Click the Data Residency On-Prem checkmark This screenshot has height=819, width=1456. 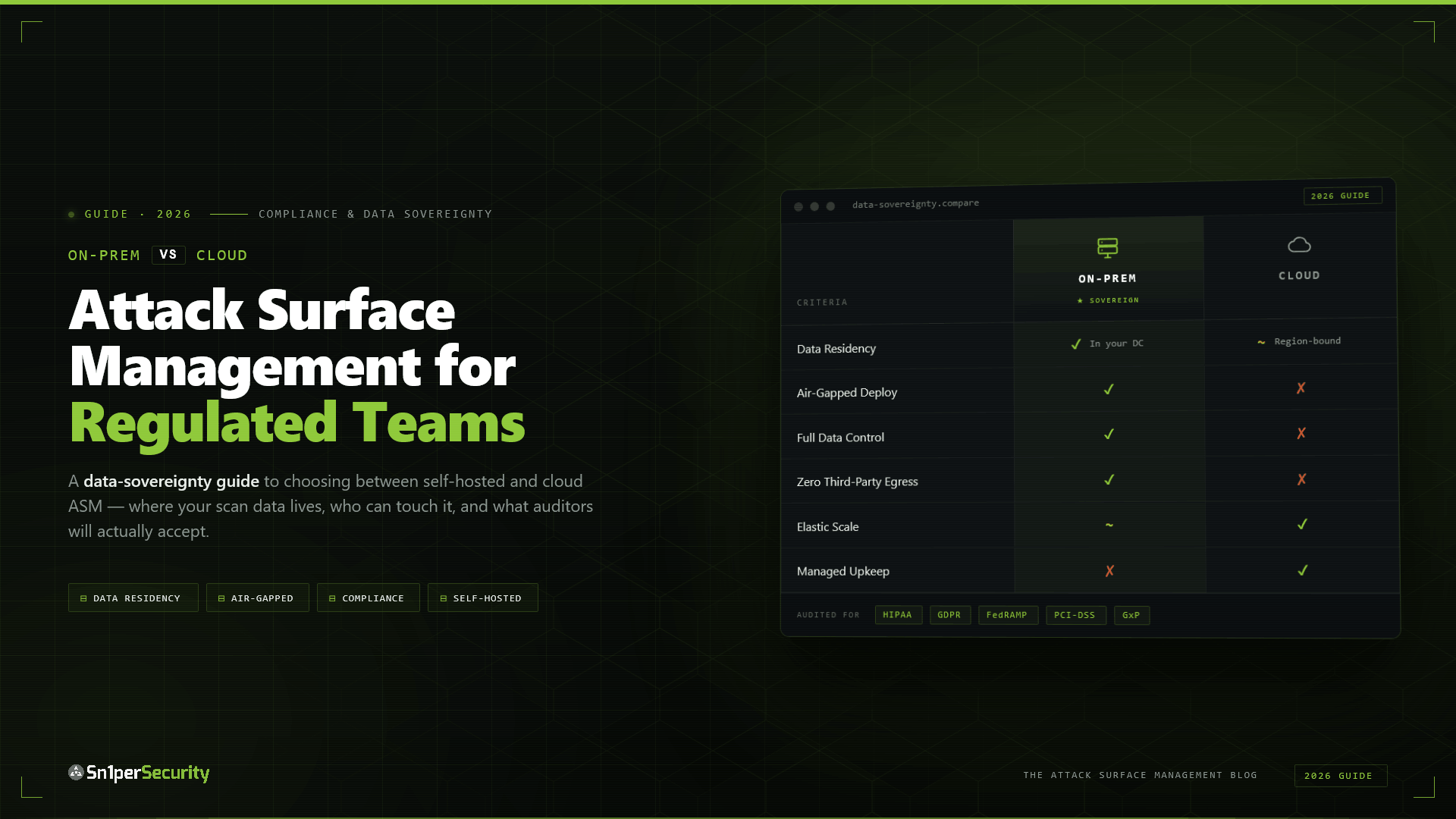[1076, 344]
